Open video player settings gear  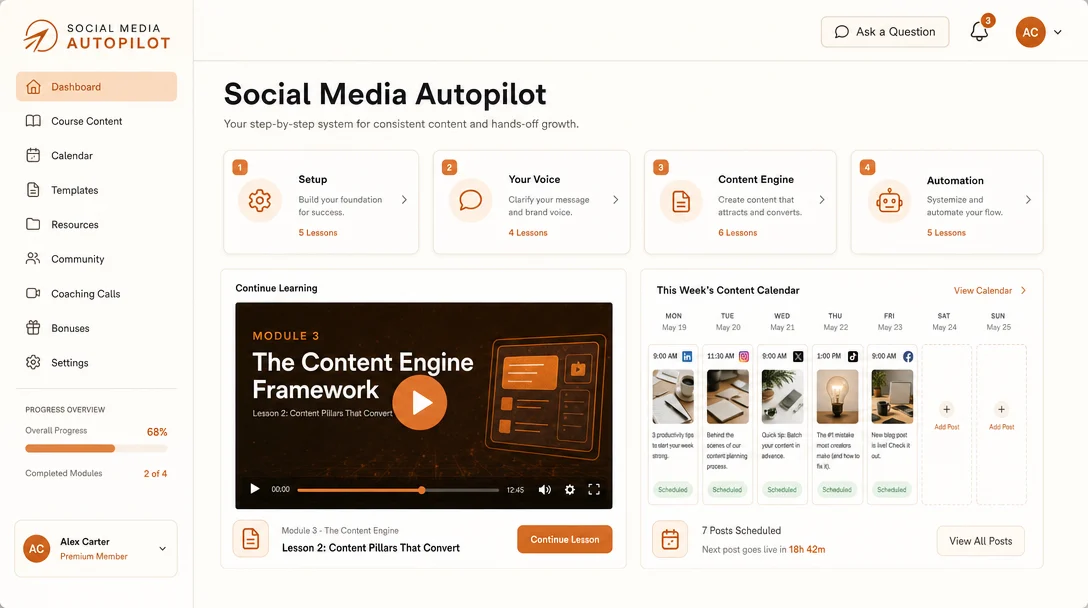[x=570, y=489]
